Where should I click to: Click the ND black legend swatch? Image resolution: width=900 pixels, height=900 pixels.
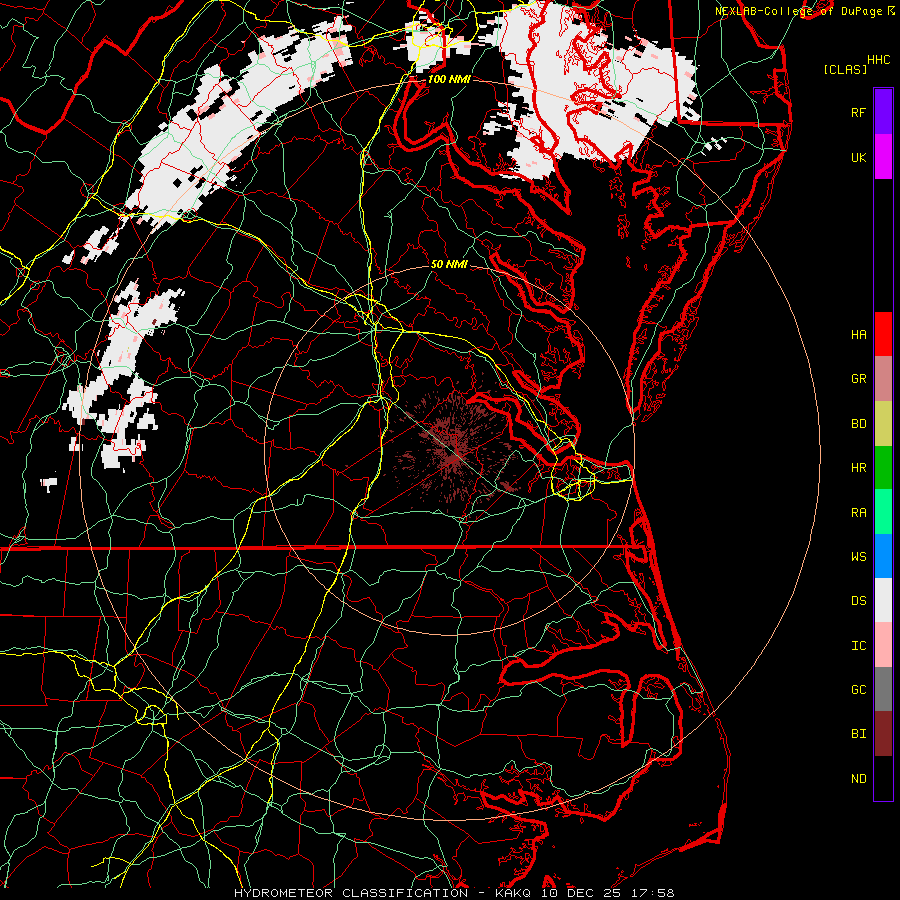[883, 778]
